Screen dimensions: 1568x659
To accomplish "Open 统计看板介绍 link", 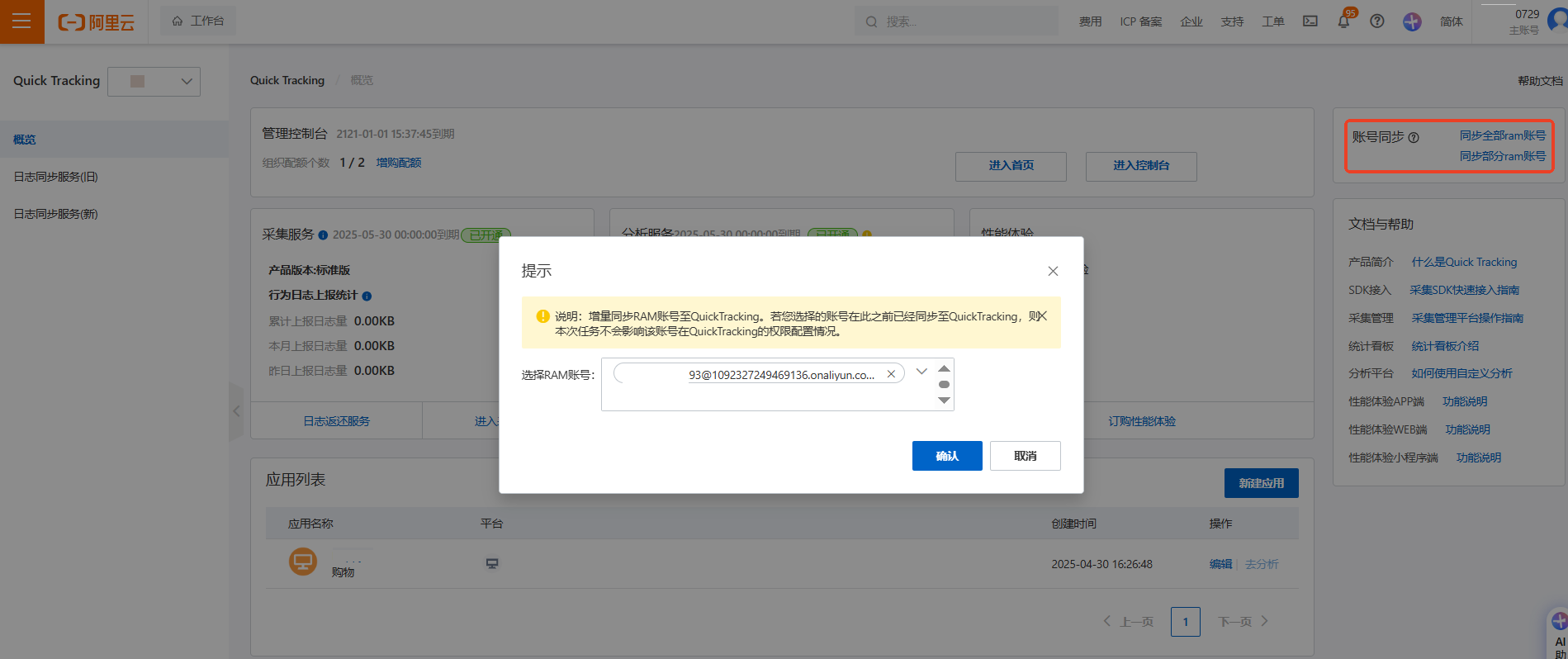I will (x=1445, y=346).
